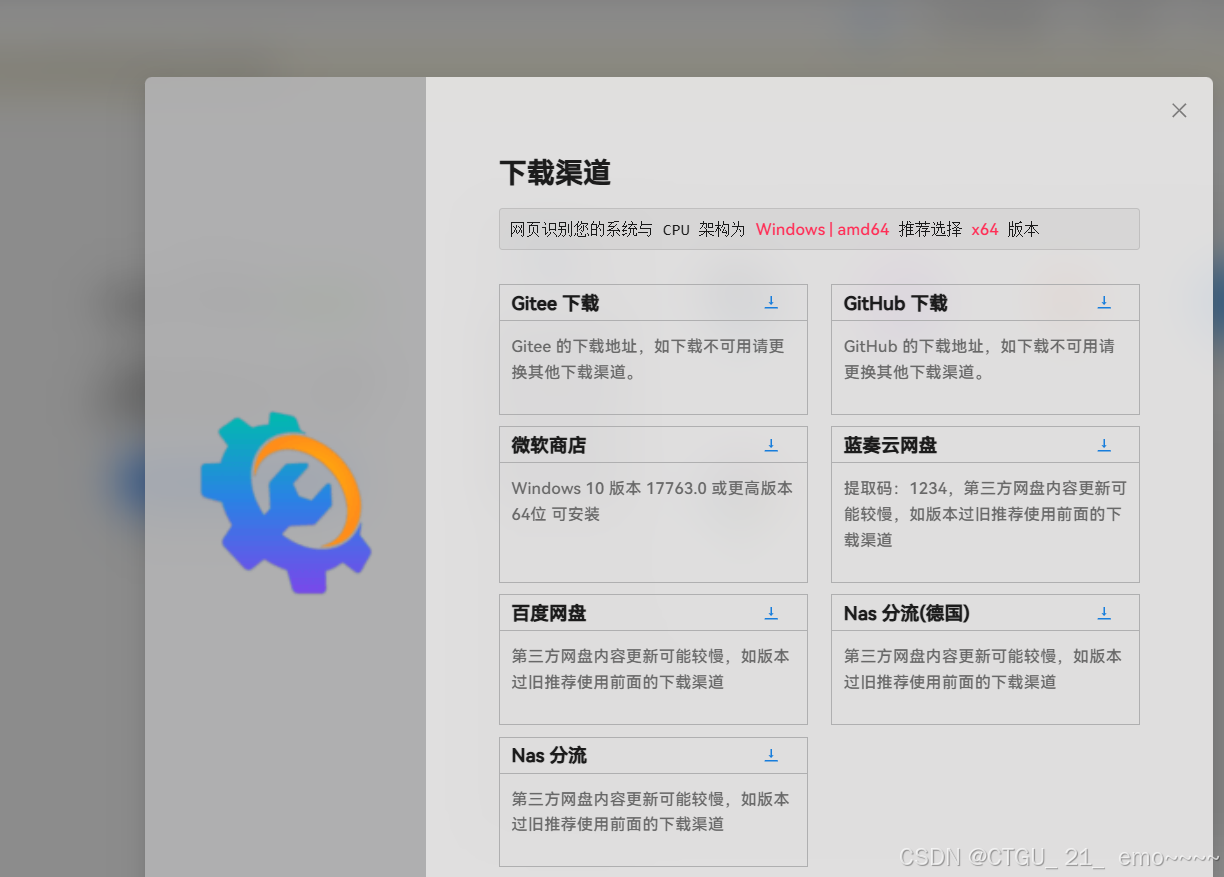The height and width of the screenshot is (877, 1224).
Task: Click the 下载渠道 heading
Action: click(555, 172)
